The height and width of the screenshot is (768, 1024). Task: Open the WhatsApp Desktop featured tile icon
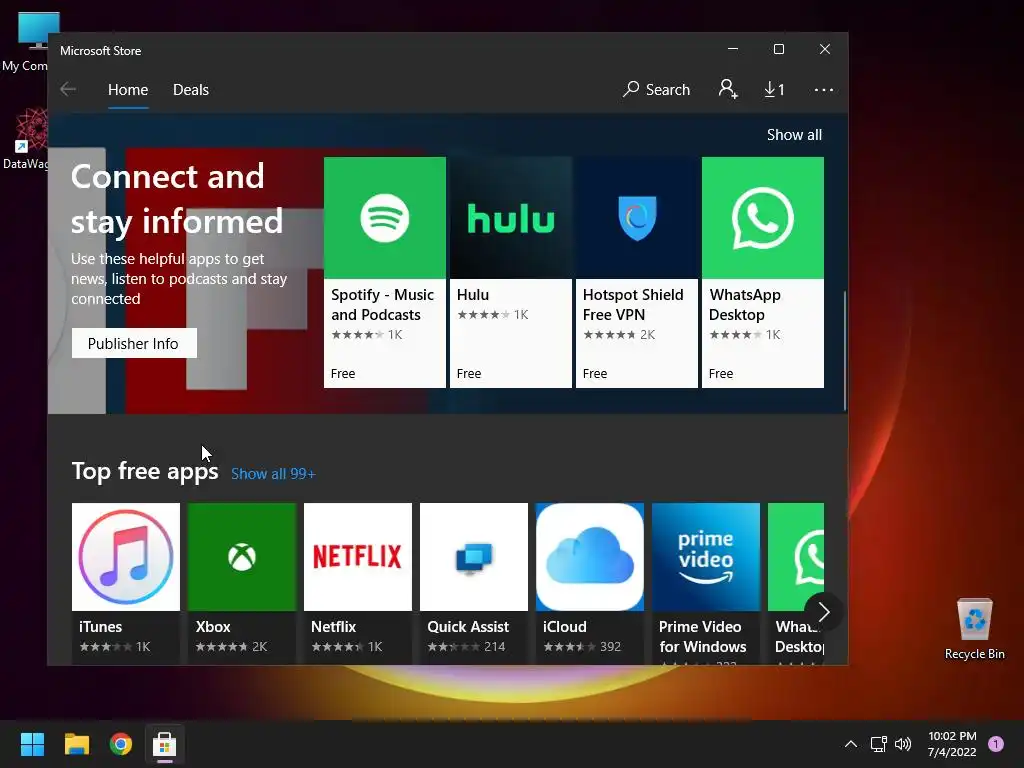(x=763, y=217)
